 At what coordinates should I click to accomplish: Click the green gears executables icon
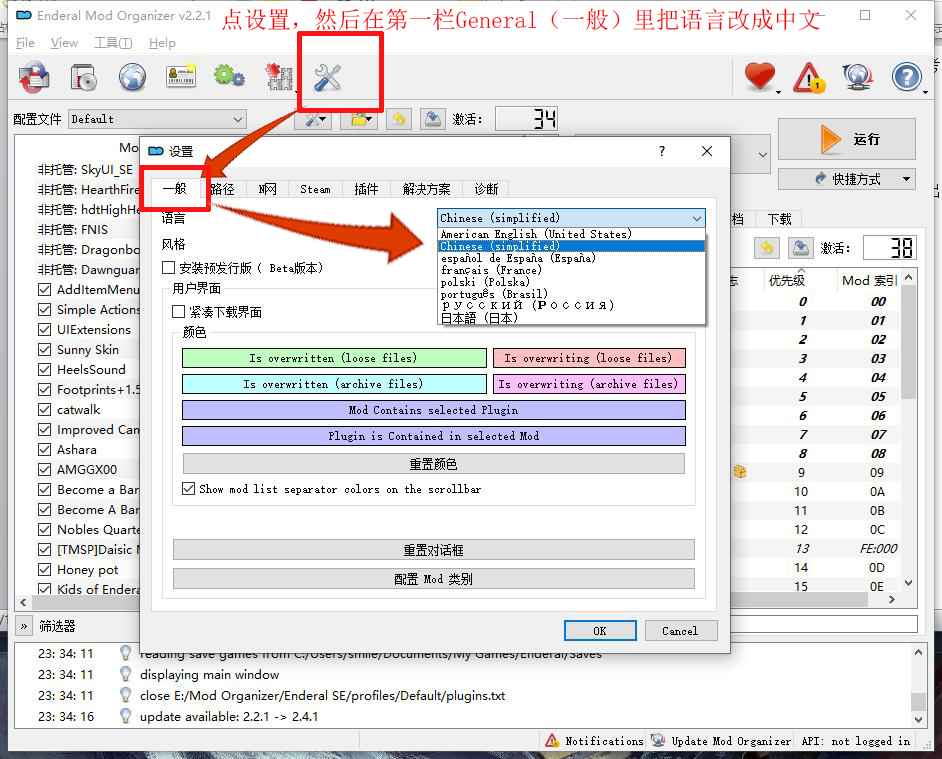[229, 76]
